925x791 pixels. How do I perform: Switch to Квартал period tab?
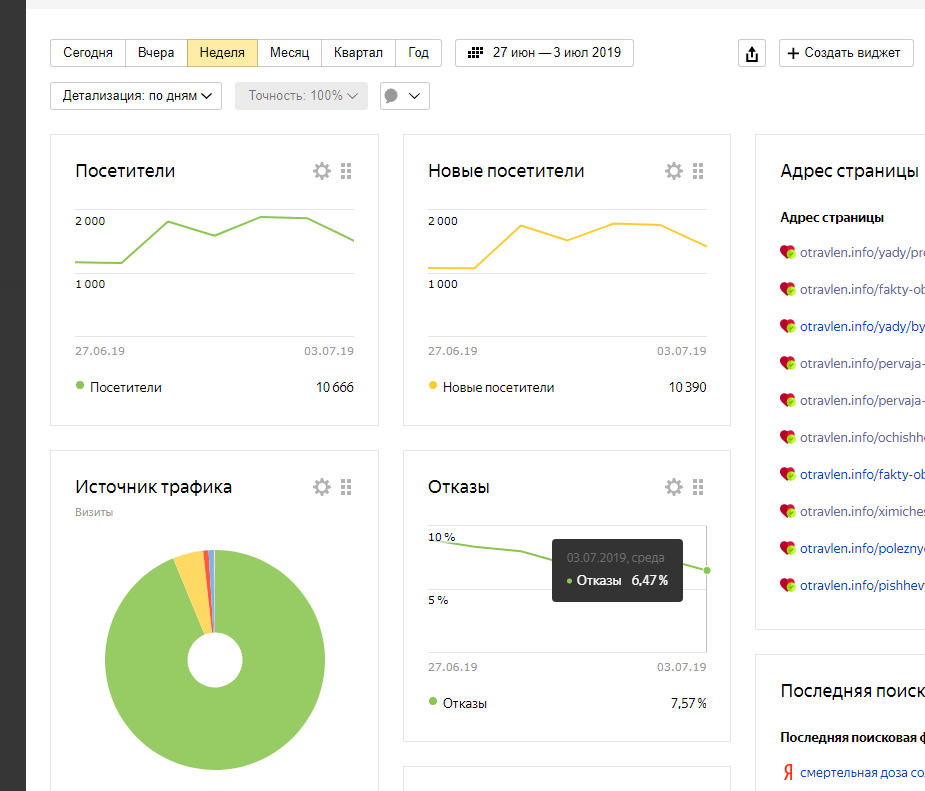coord(358,53)
